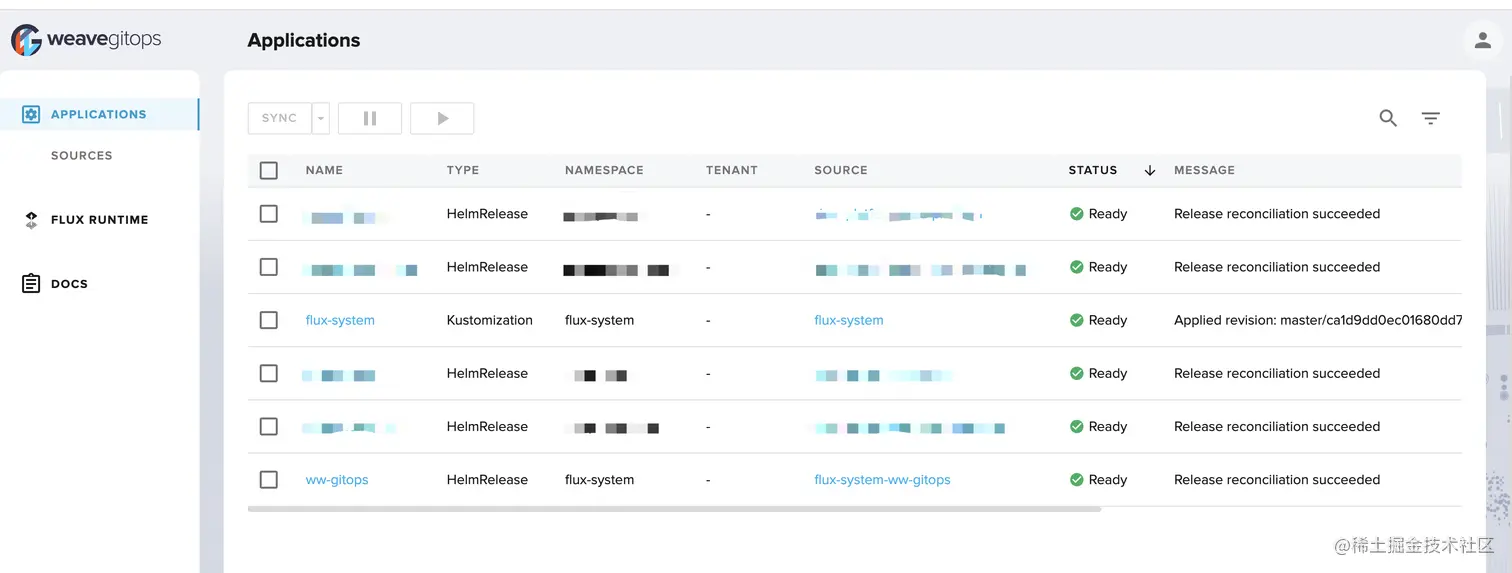The height and width of the screenshot is (573, 1512).
Task: Open the user account avatar menu
Action: pyautogui.click(x=1482, y=40)
